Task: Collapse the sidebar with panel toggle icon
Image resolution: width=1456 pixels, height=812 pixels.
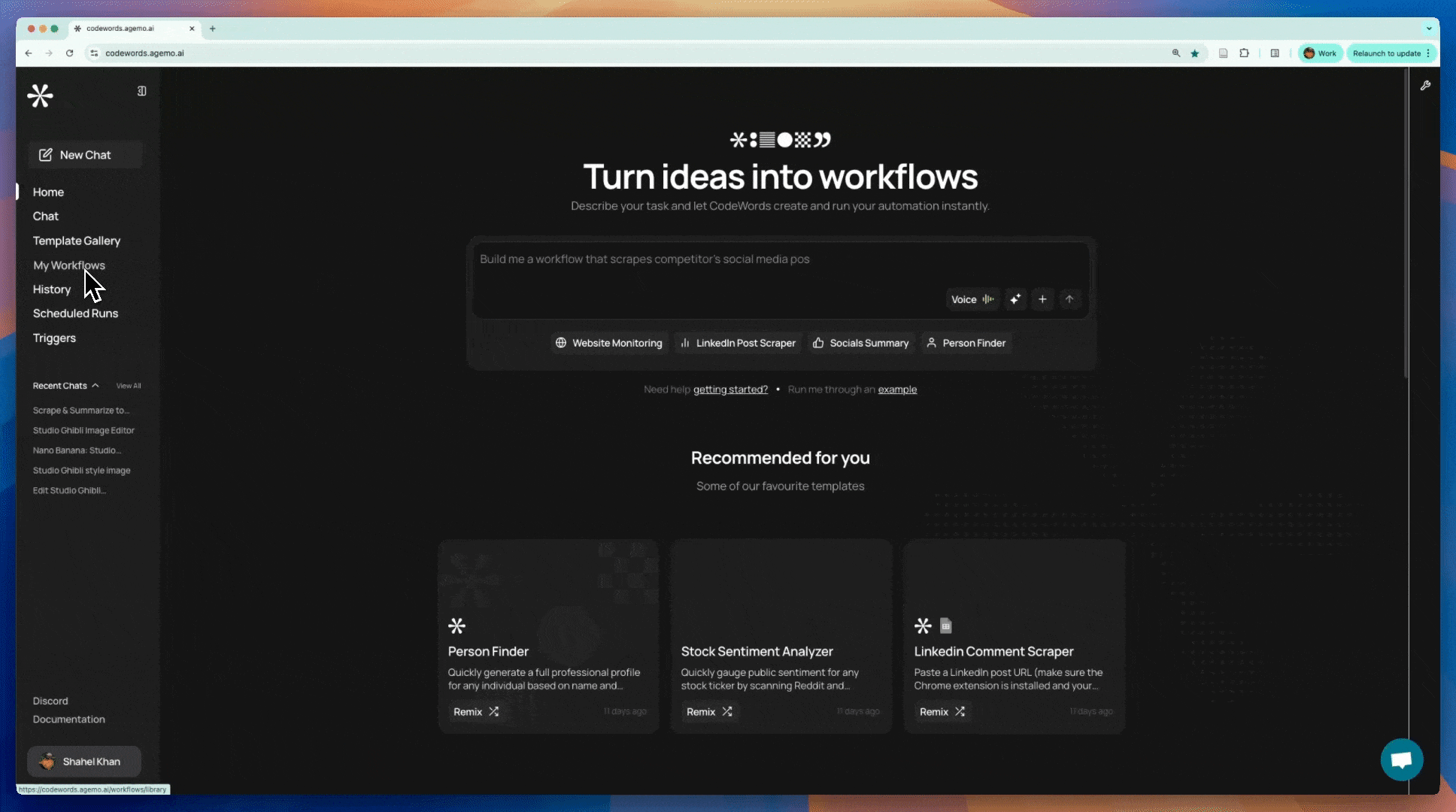Action: [x=141, y=91]
